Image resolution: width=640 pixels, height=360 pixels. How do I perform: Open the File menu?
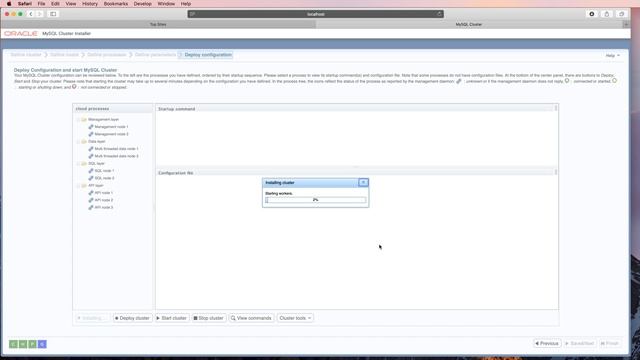pyautogui.click(x=41, y=4)
